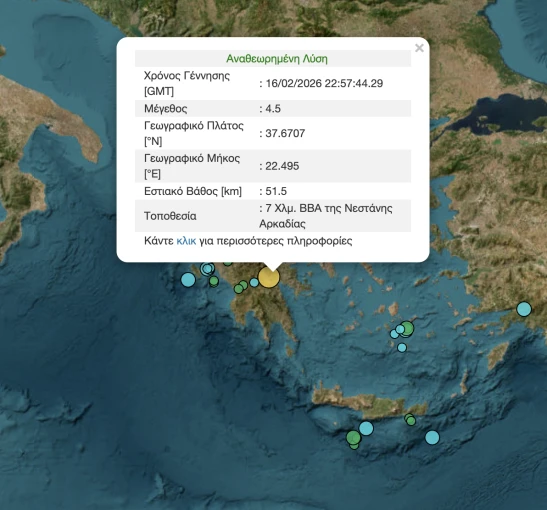Click the 'Εστιακό Βάθος [km]' label
This screenshot has height=510, width=547.
[193, 192]
